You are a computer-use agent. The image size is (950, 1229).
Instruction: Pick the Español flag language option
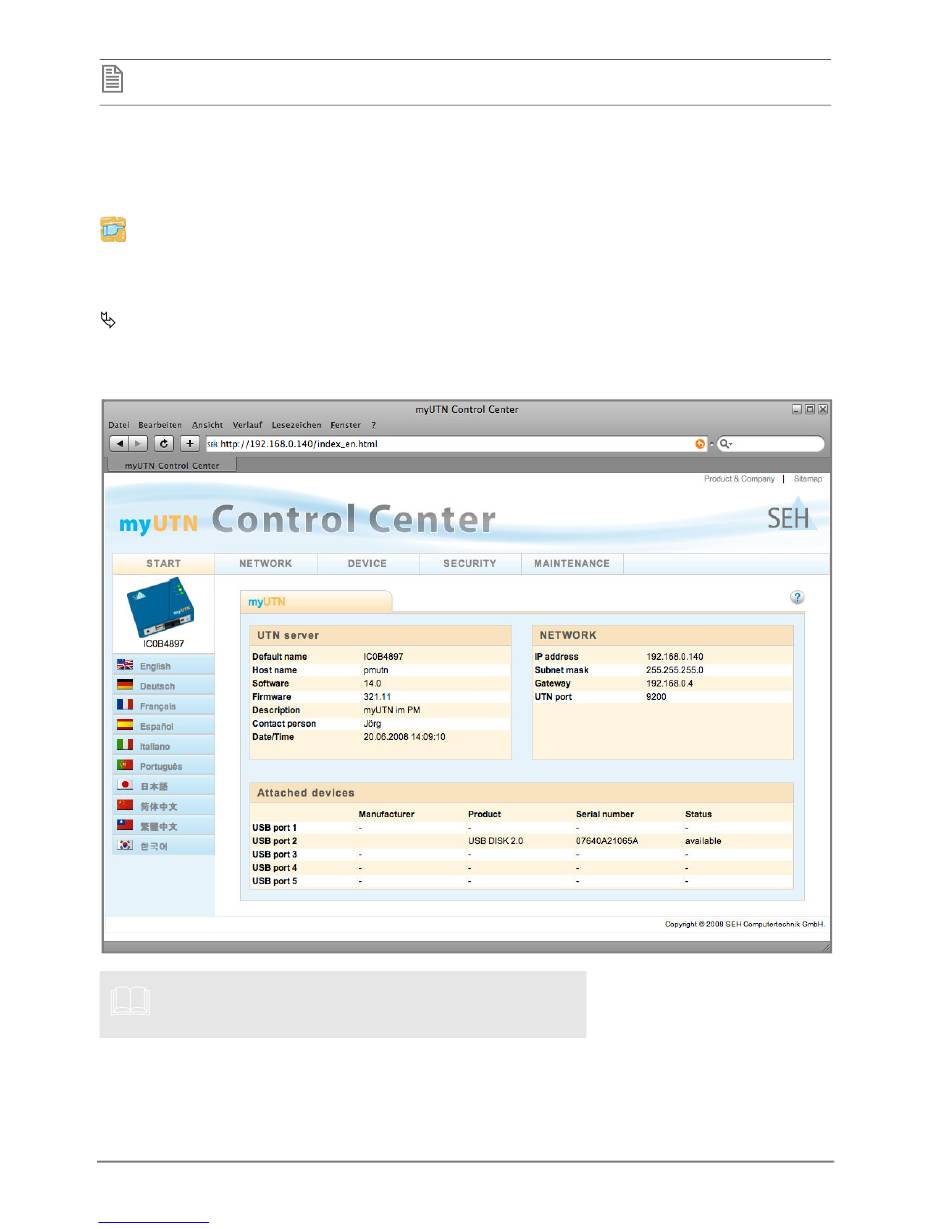[x=125, y=726]
